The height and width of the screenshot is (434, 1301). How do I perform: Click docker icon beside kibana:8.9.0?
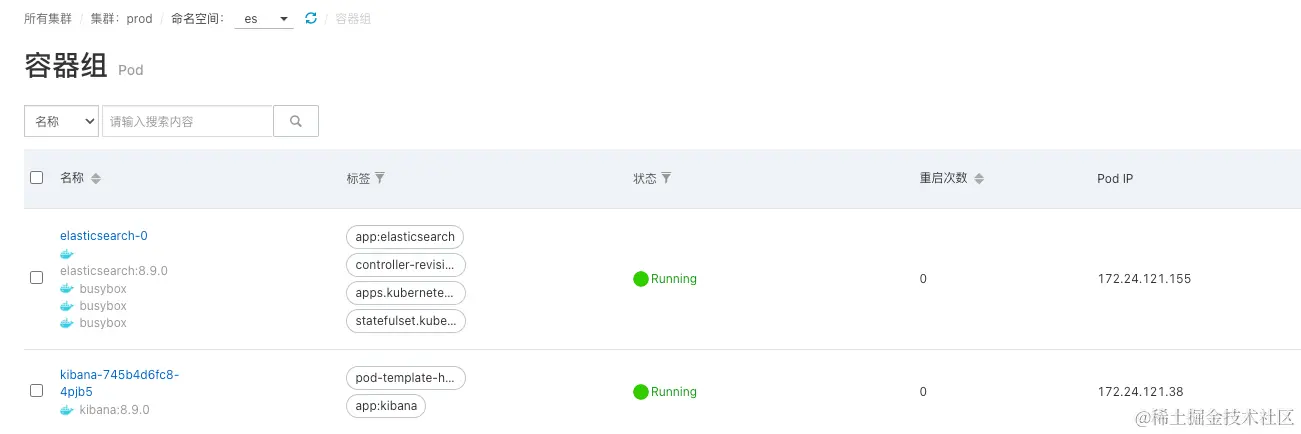tap(67, 410)
